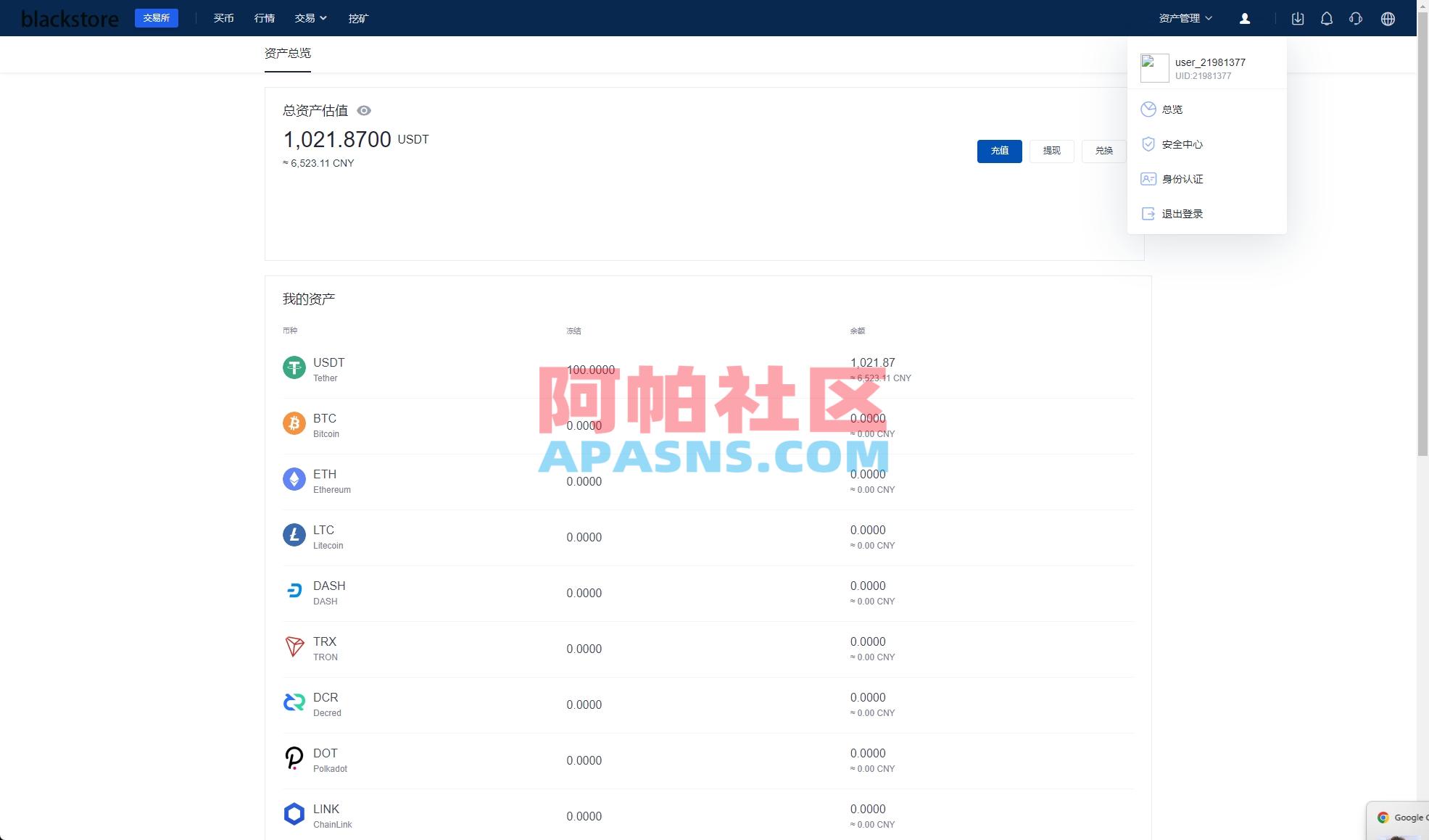The image size is (1429, 840).
Task: Click the notification bell icon
Action: click(x=1326, y=18)
